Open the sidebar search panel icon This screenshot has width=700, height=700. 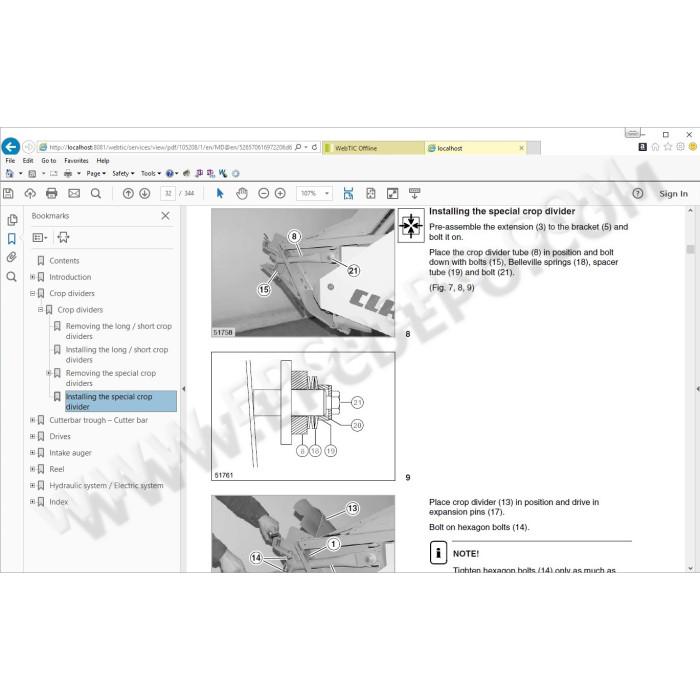click(12, 277)
